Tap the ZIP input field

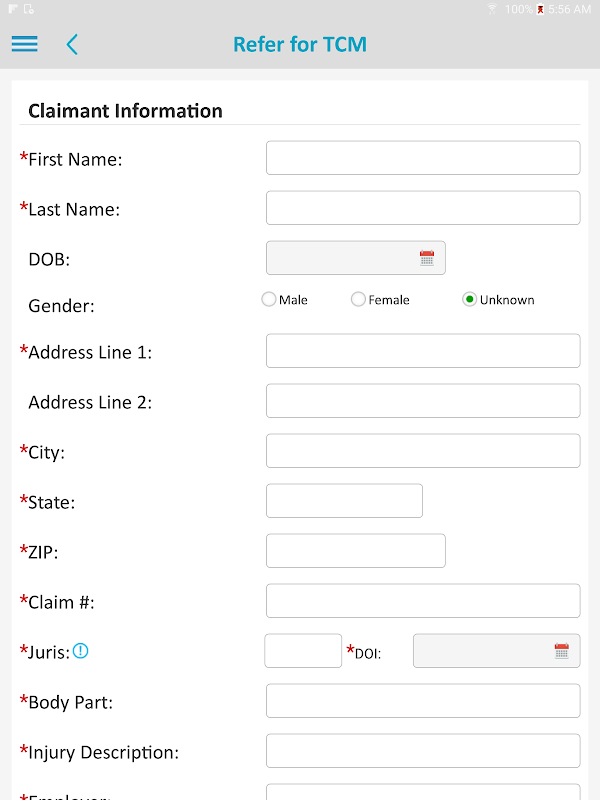pyautogui.click(x=355, y=551)
